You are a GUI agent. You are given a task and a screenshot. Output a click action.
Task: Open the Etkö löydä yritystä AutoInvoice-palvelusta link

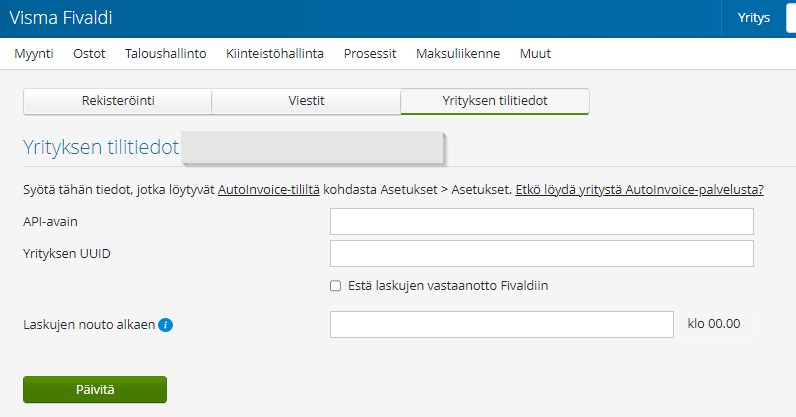tap(639, 189)
